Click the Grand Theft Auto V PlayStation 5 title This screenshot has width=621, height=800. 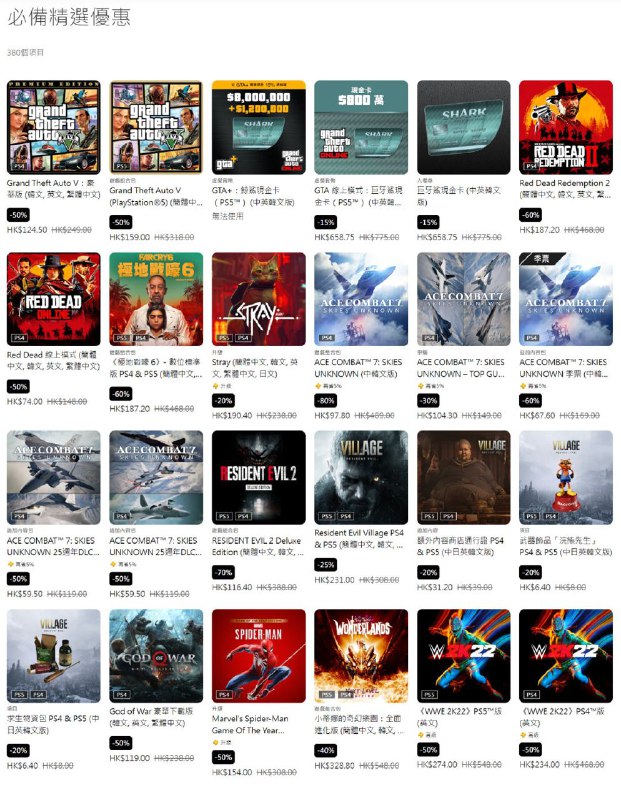tap(156, 196)
